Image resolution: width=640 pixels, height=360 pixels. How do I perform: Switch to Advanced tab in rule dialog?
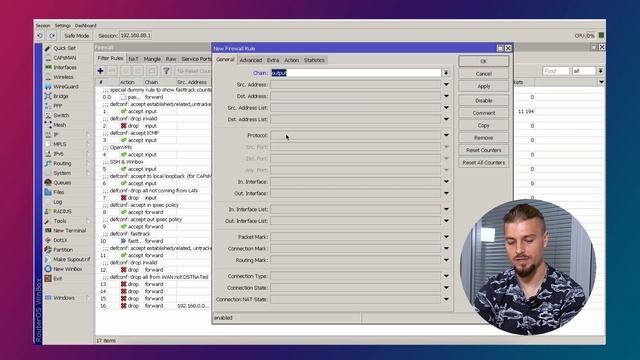click(251, 60)
